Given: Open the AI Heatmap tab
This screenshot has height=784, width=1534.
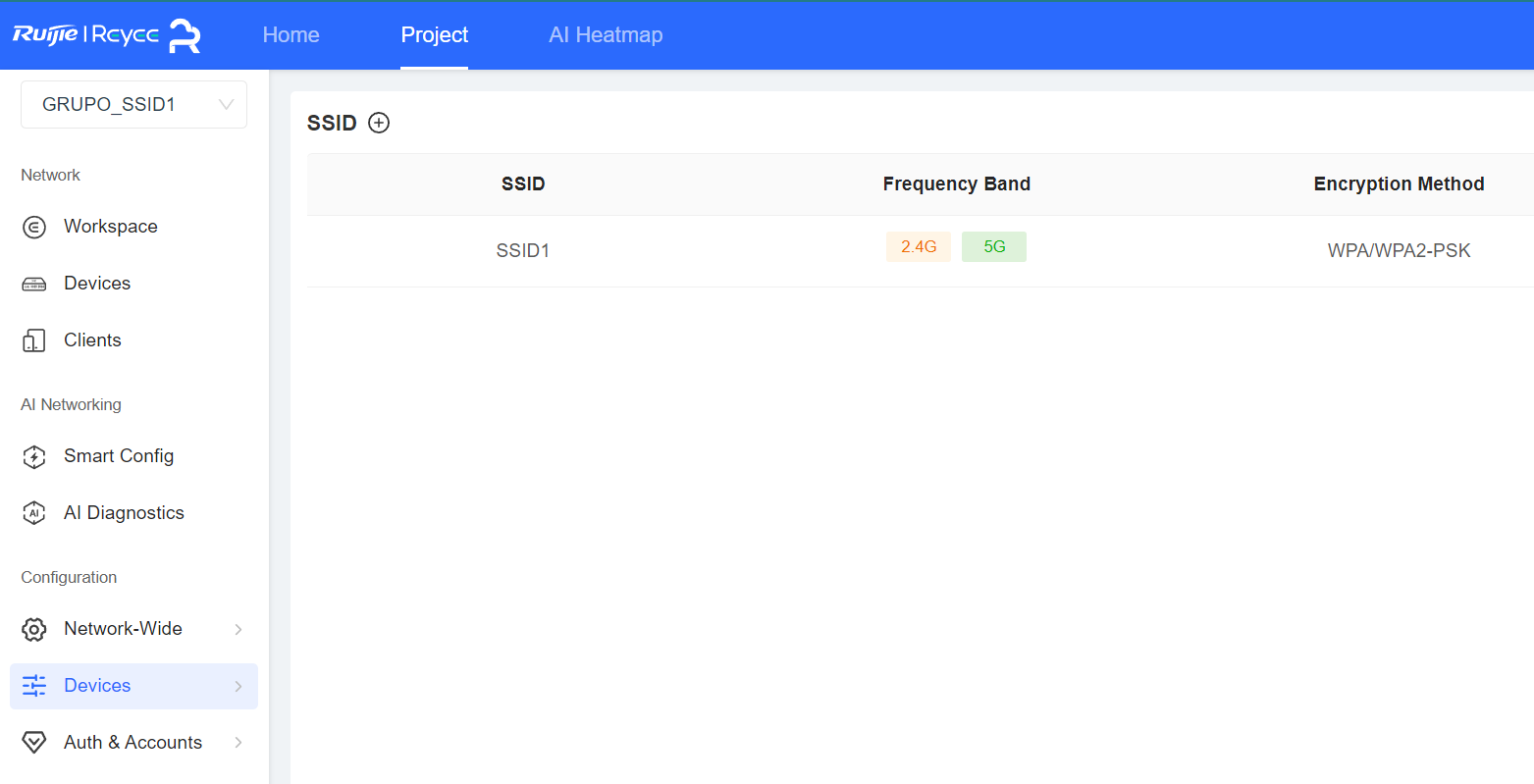Looking at the screenshot, I should pos(606,34).
